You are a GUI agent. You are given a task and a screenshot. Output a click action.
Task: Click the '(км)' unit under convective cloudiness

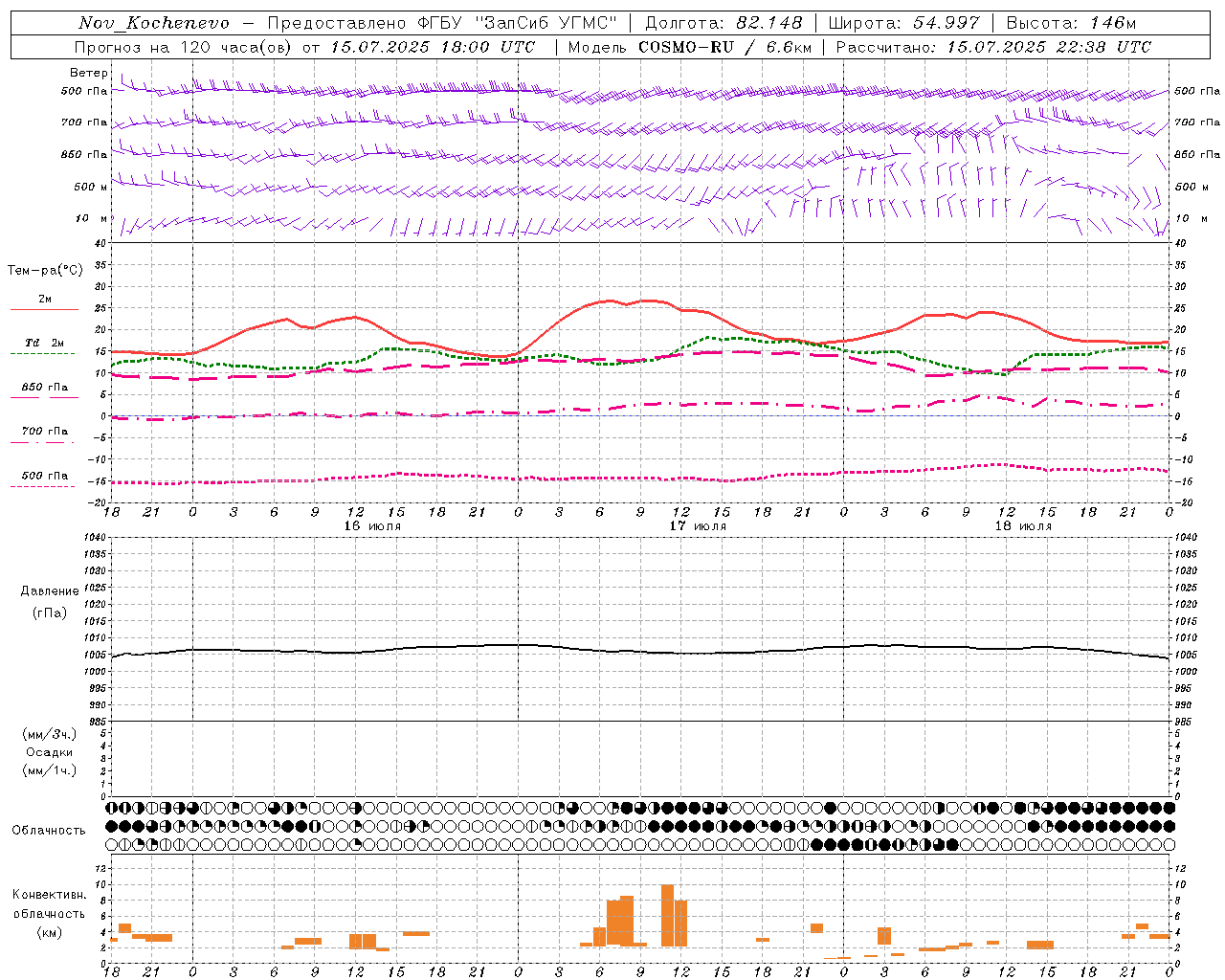click(x=49, y=931)
